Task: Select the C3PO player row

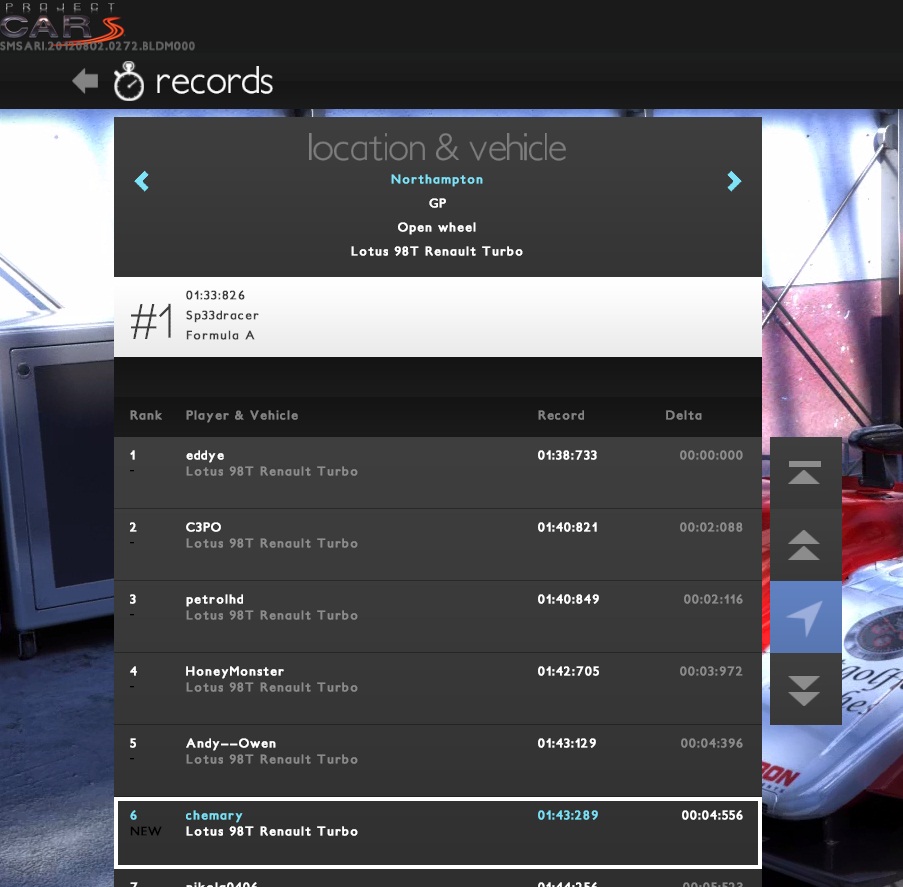Action: click(x=438, y=544)
